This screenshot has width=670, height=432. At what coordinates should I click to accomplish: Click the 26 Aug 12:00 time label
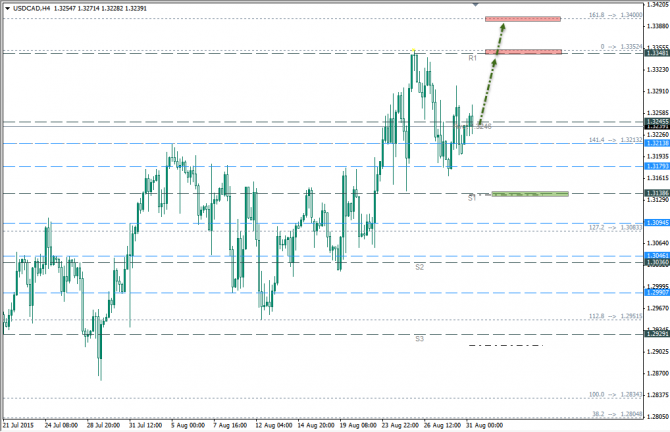(x=442, y=425)
